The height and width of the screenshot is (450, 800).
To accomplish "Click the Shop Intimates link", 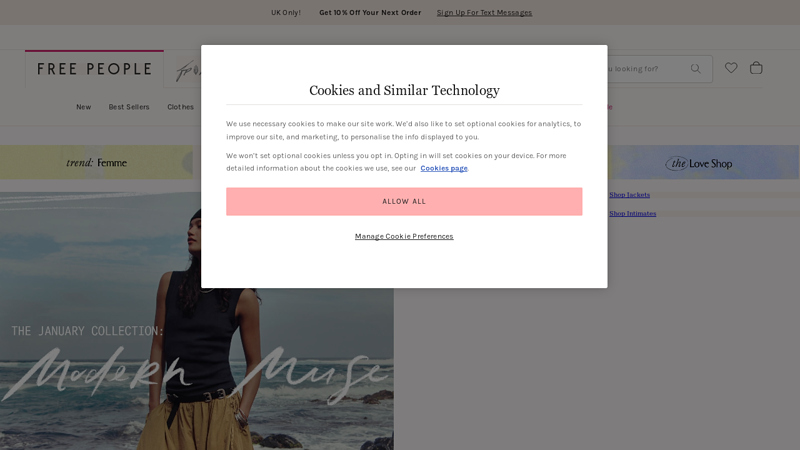I will pos(633,213).
